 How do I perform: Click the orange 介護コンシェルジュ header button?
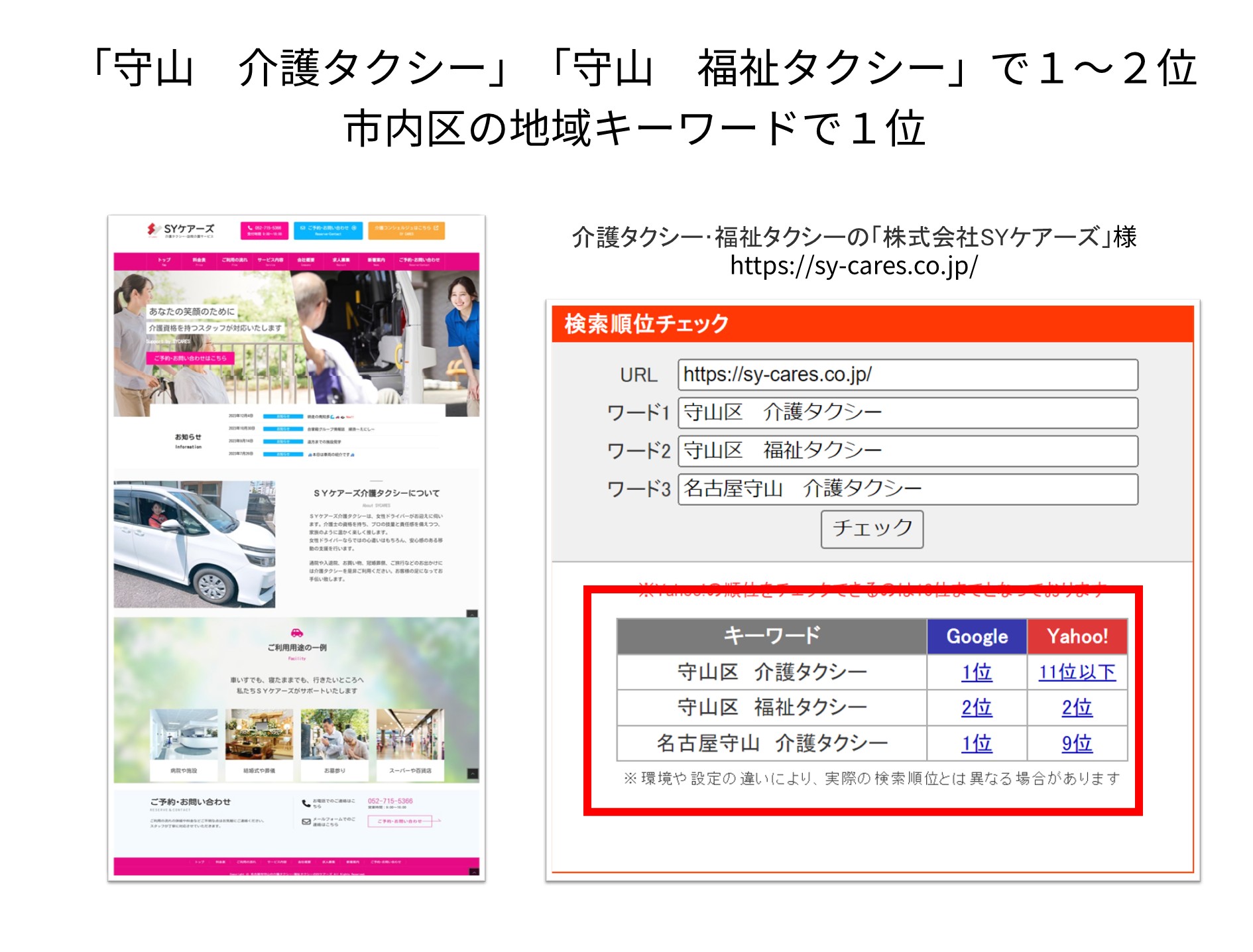pos(406,230)
